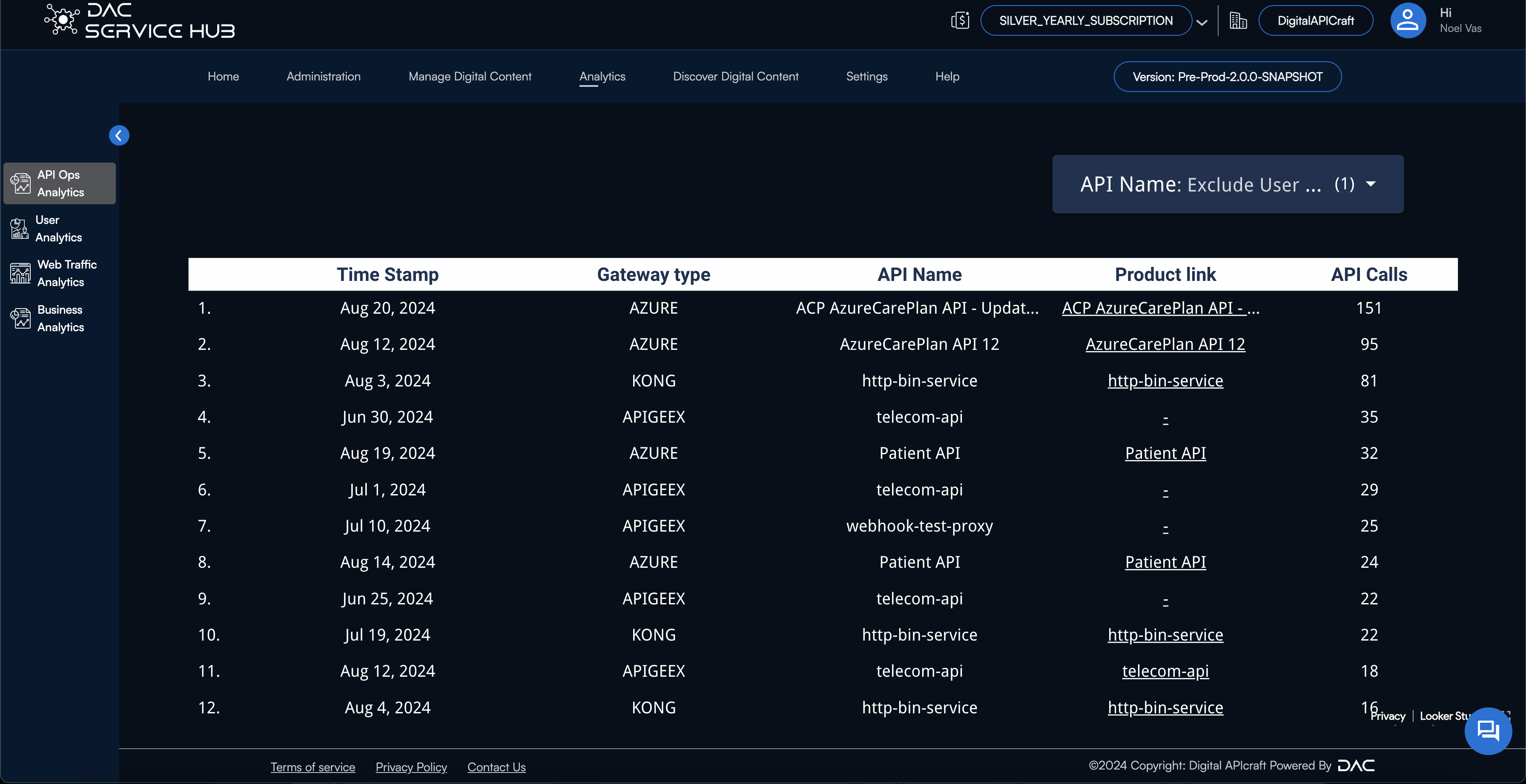Click API calls value 151
The image size is (1526, 784).
click(x=1368, y=308)
